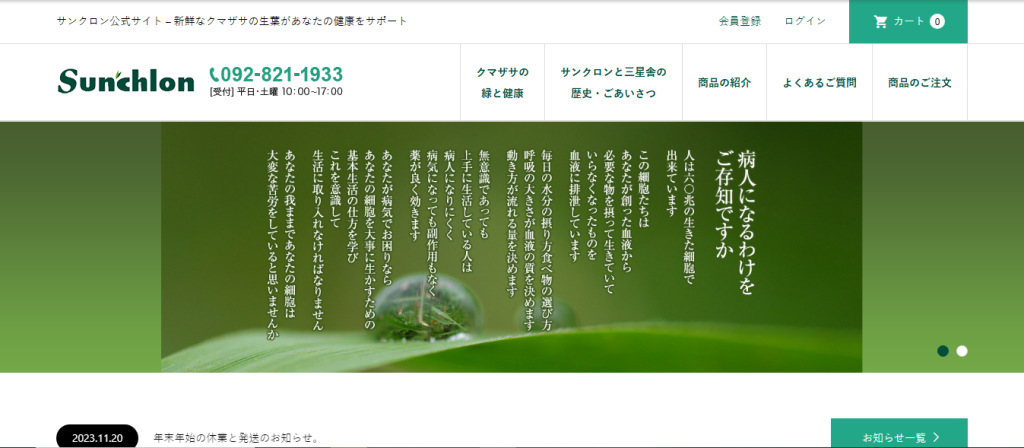
Task: Click the 2023.11.20 date badge
Action: coord(97,438)
